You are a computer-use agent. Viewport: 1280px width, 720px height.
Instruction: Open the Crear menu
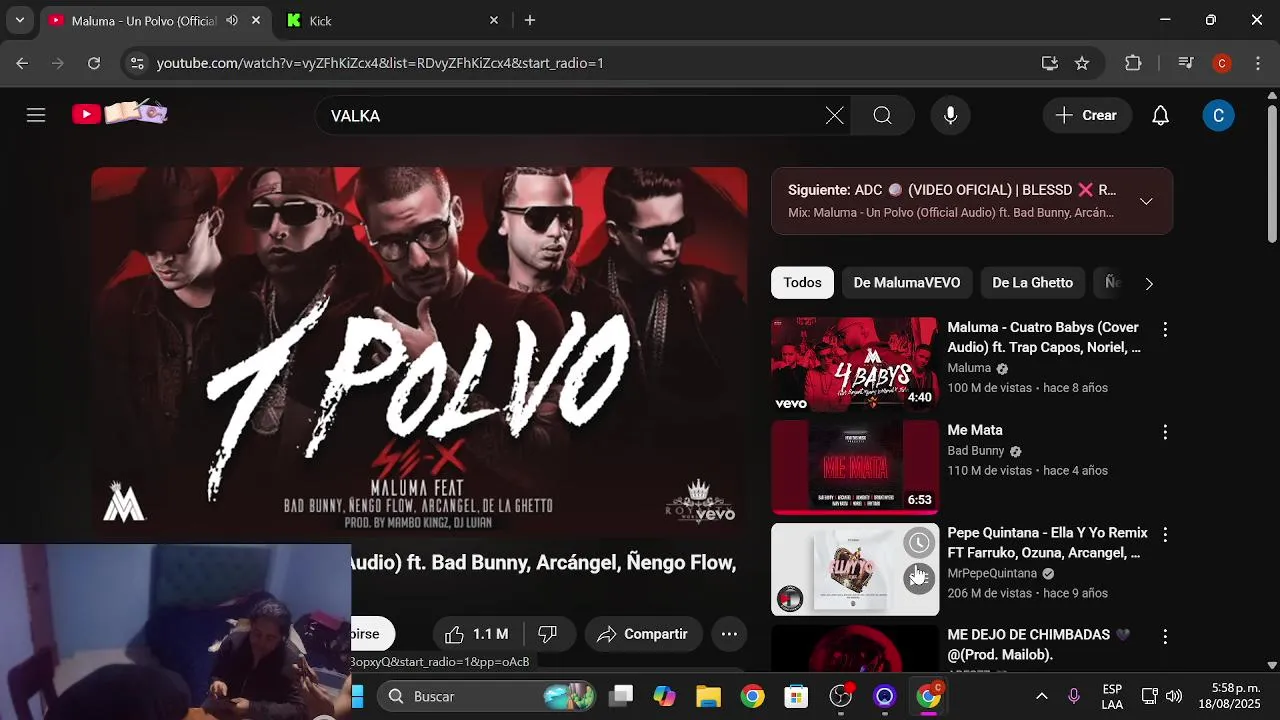point(1087,116)
